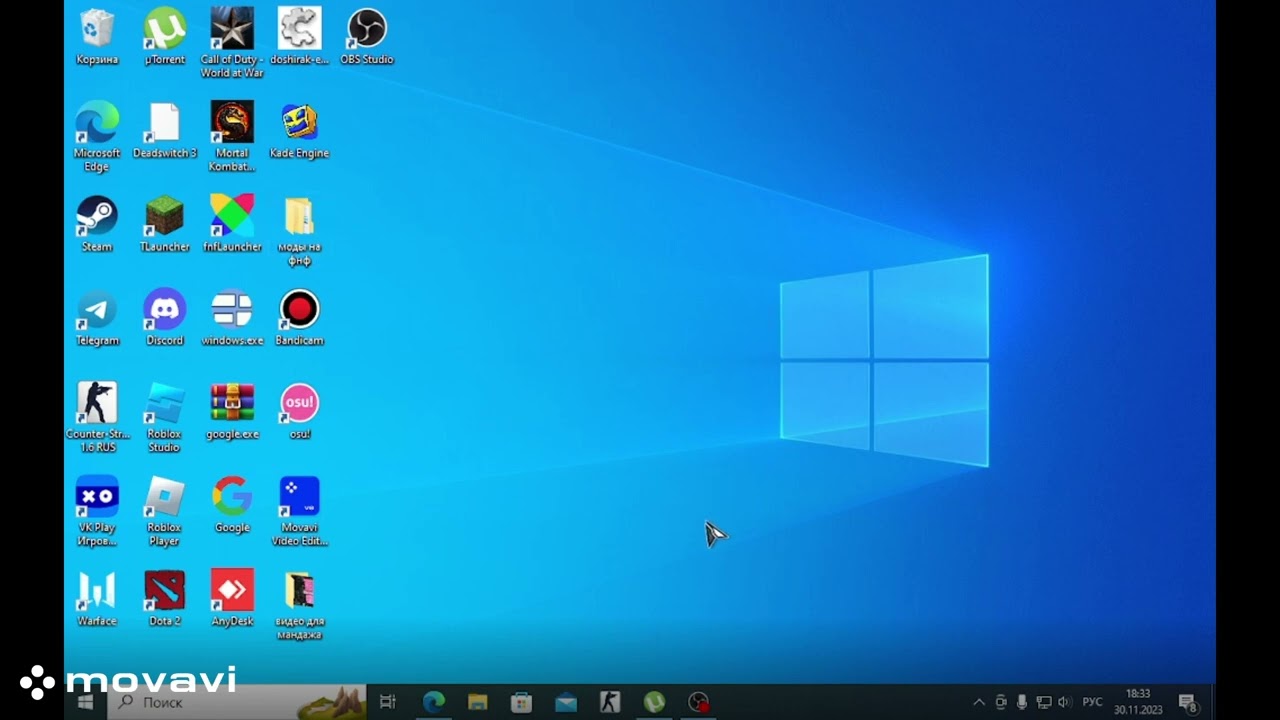Open the Корзина recycle bin icon
1280x720 pixels.
pyautogui.click(x=97, y=37)
